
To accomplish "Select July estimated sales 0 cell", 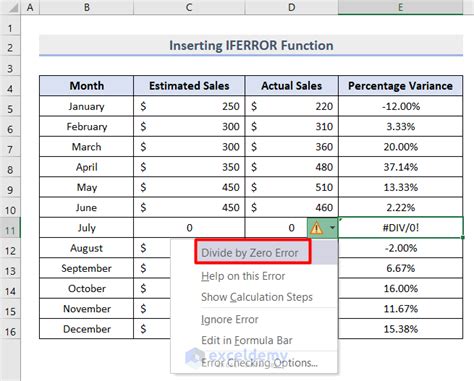I will pos(189,228).
